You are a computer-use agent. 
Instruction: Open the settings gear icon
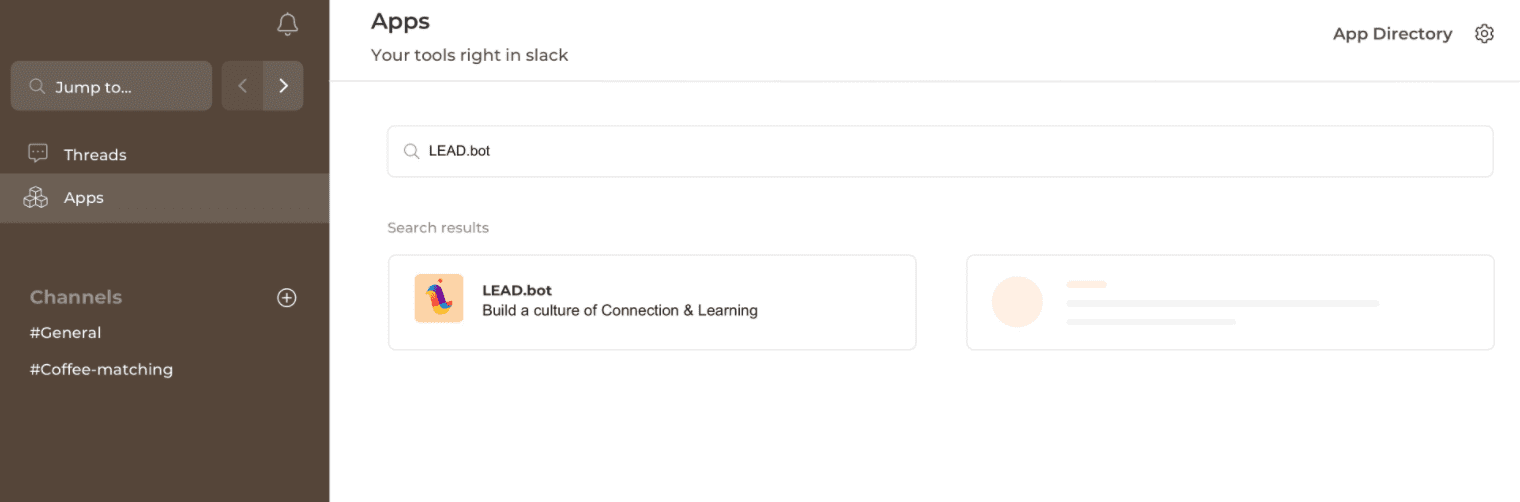coord(1484,34)
